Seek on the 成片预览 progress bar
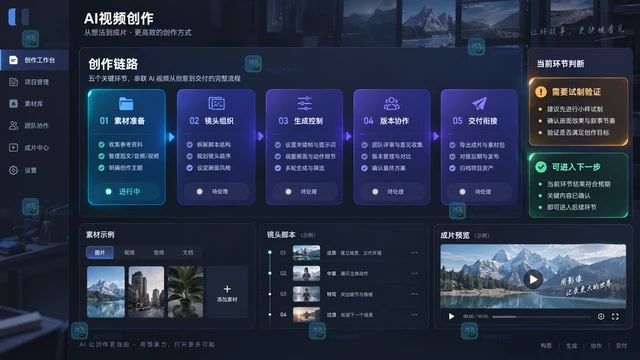 tap(541, 316)
